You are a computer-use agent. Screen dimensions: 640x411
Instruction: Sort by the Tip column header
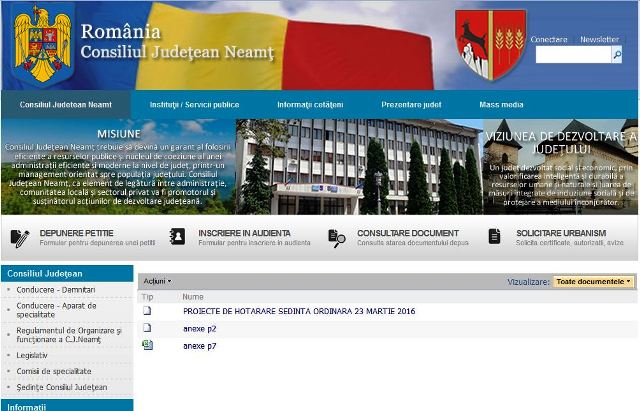point(147,297)
